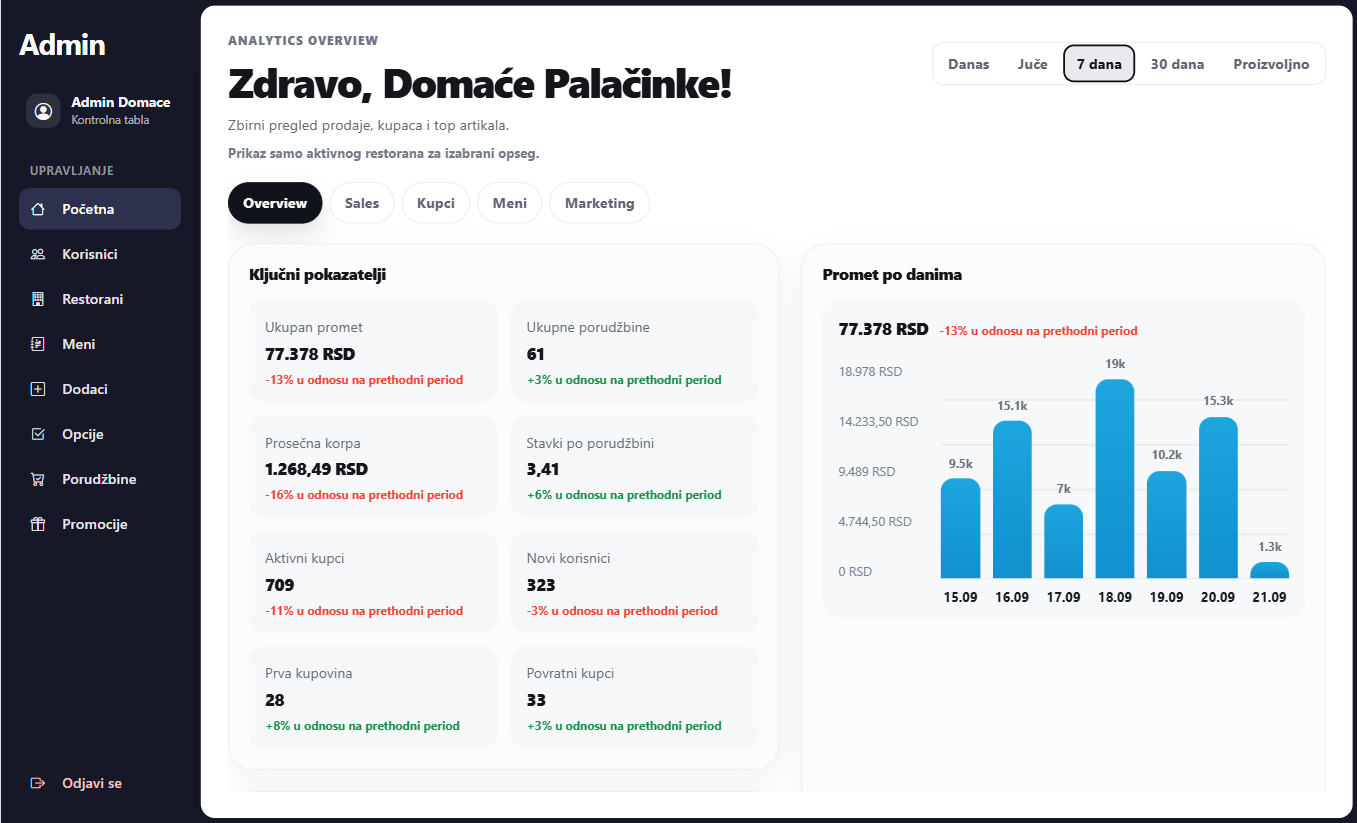Click the cart icon beside Porudžbine
Viewport: 1357px width, 823px height.
click(x=38, y=479)
